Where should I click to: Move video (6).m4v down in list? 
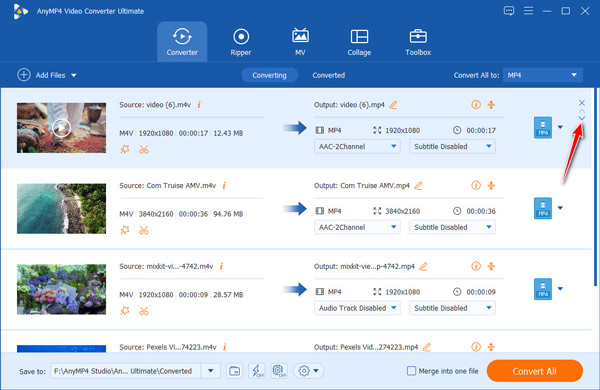[582, 118]
